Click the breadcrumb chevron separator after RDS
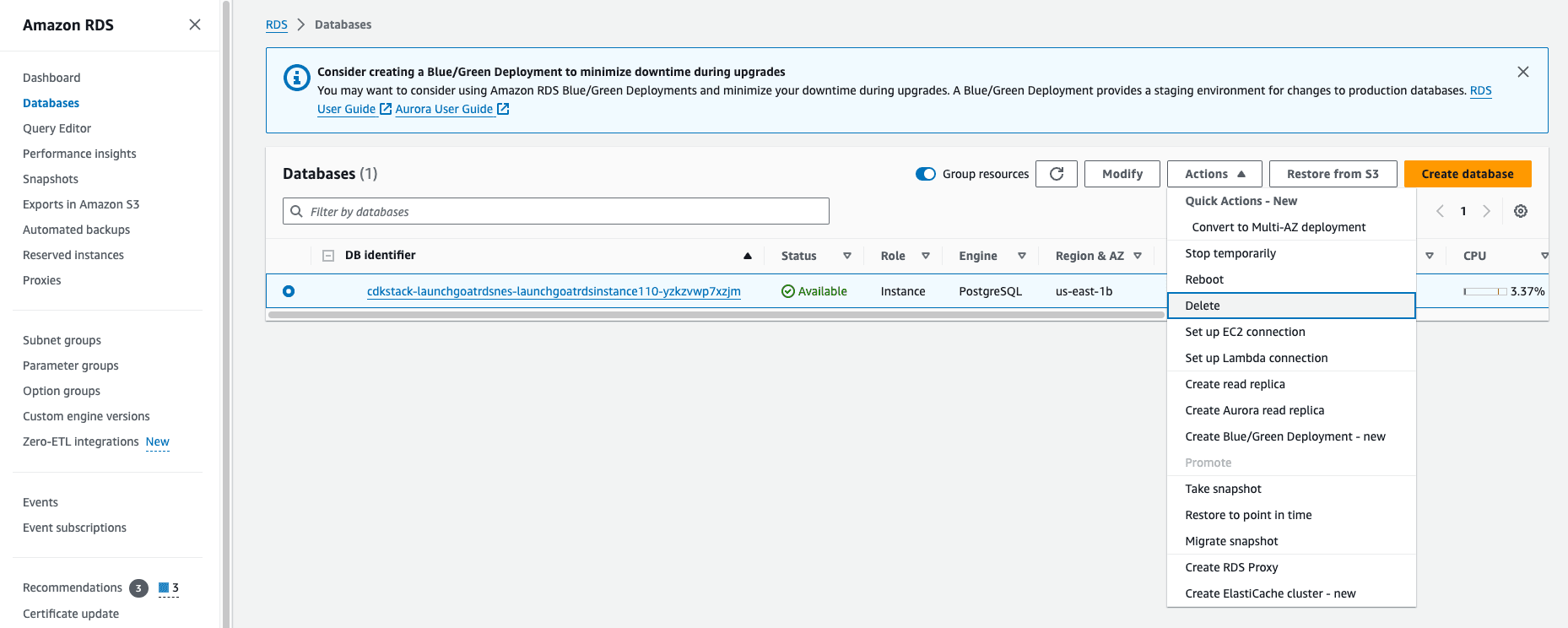The image size is (1568, 628). [x=300, y=24]
